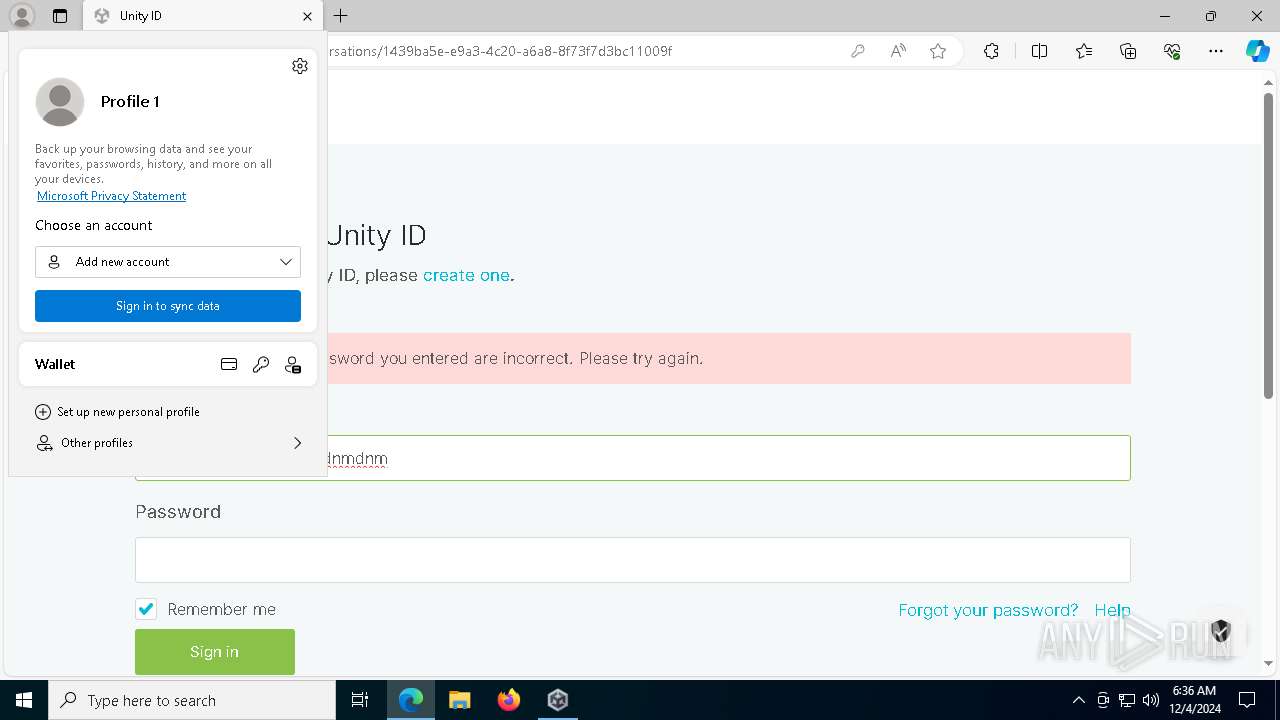Open Microsoft Edge on taskbar
Viewport: 1280px width, 720px height.
coord(411,700)
